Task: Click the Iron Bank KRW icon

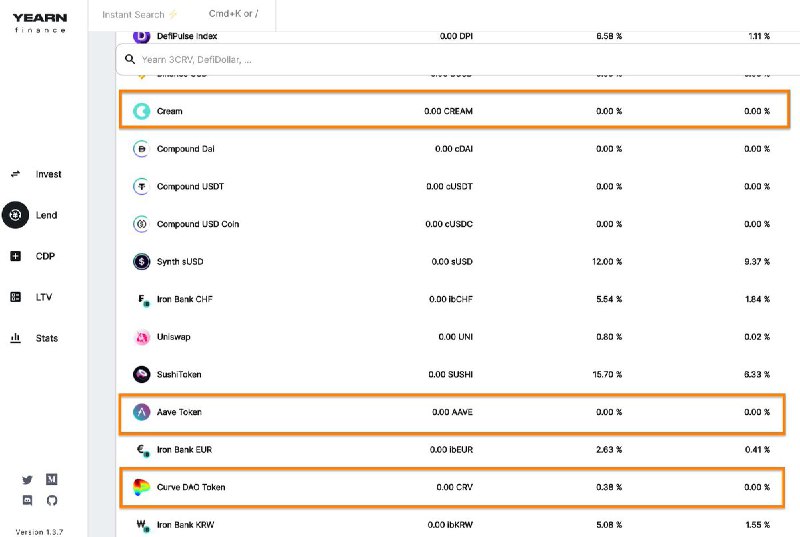Action: pyautogui.click(x=143, y=525)
